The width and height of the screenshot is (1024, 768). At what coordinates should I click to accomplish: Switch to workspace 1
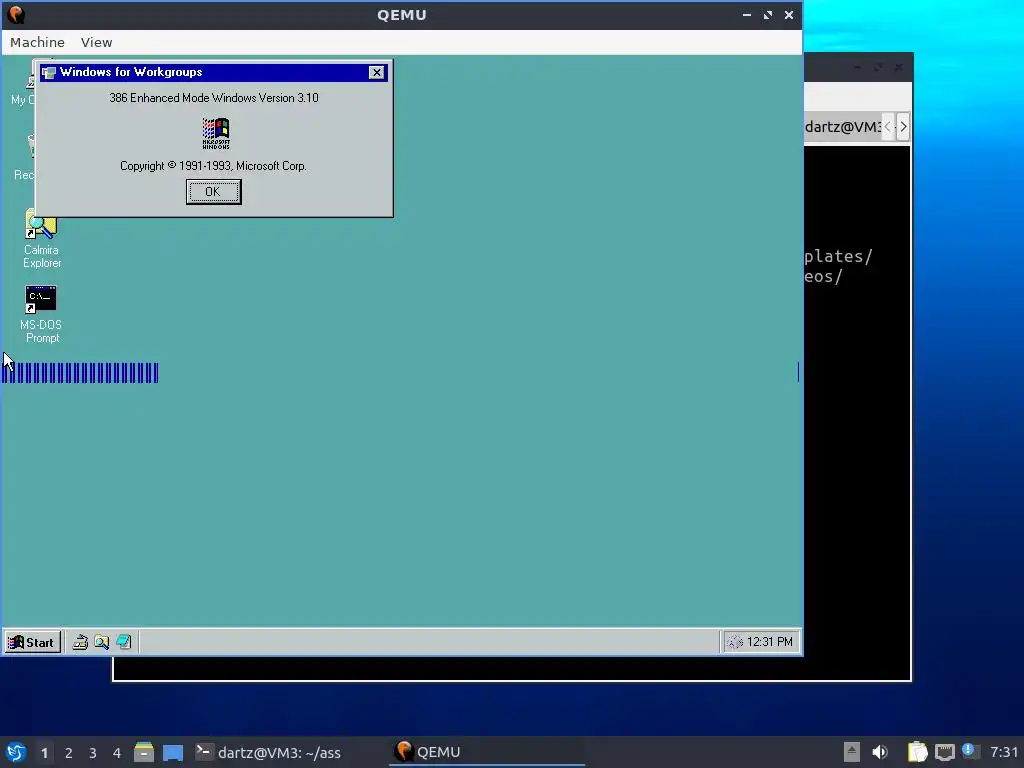(x=44, y=753)
